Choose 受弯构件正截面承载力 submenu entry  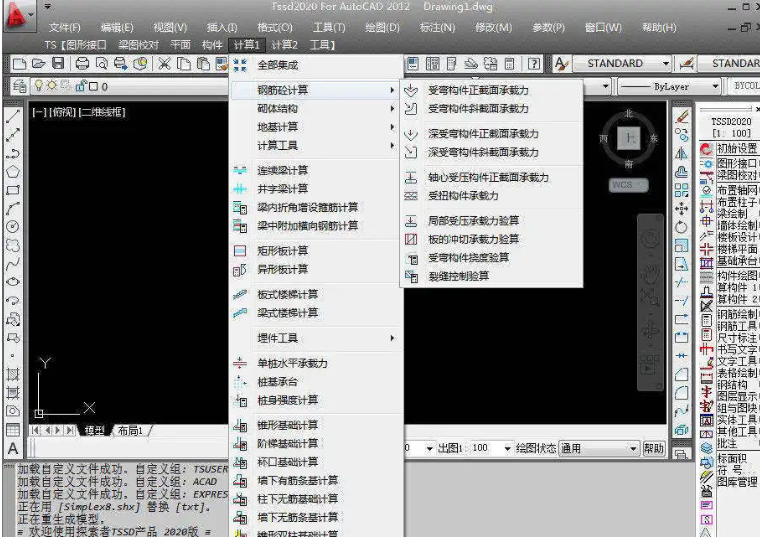(491, 90)
